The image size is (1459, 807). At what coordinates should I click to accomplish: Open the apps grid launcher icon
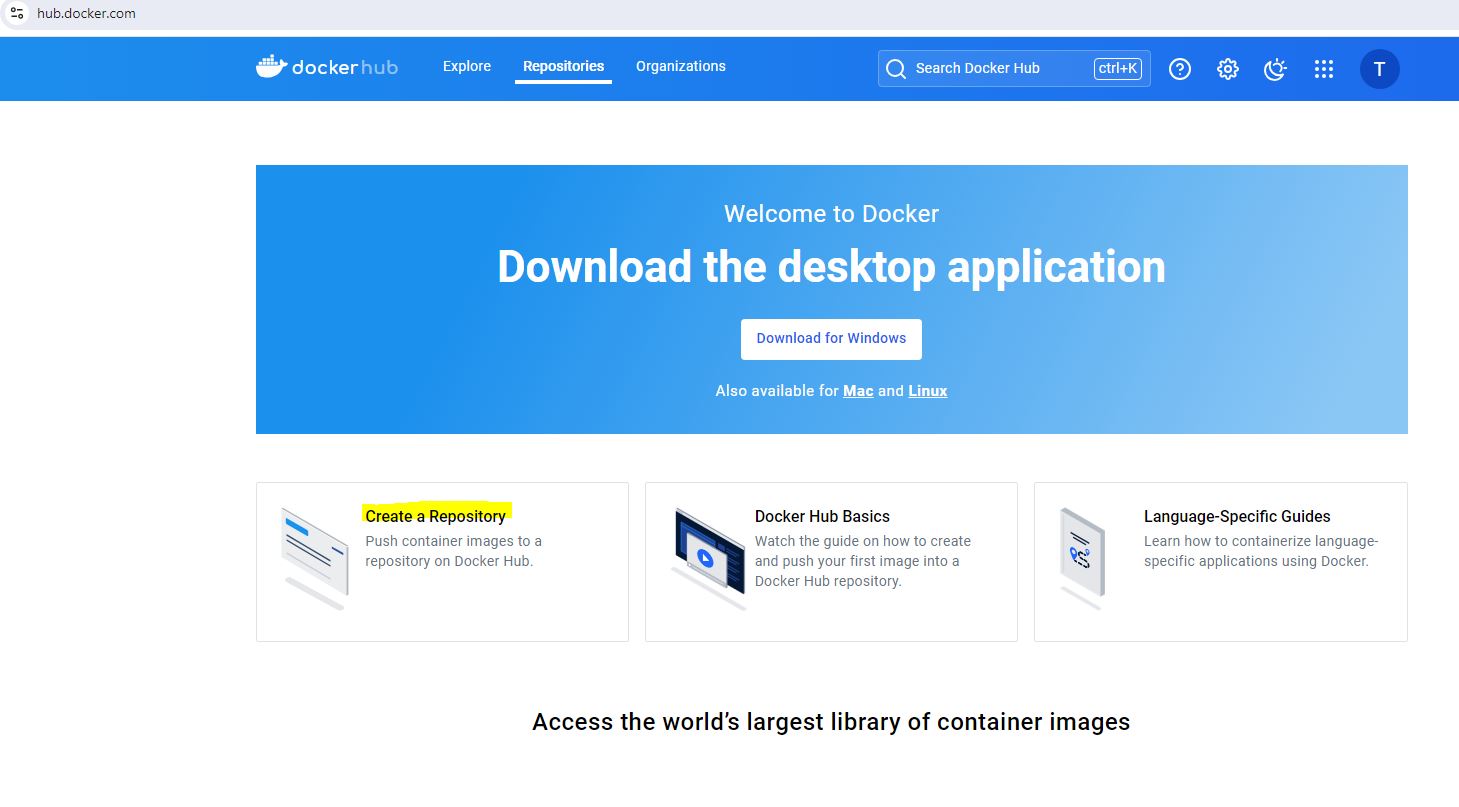tap(1324, 69)
